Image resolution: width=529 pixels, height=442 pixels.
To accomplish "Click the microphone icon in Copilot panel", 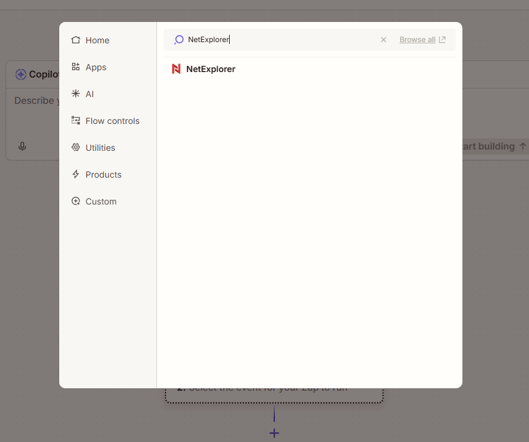I will 22,146.
